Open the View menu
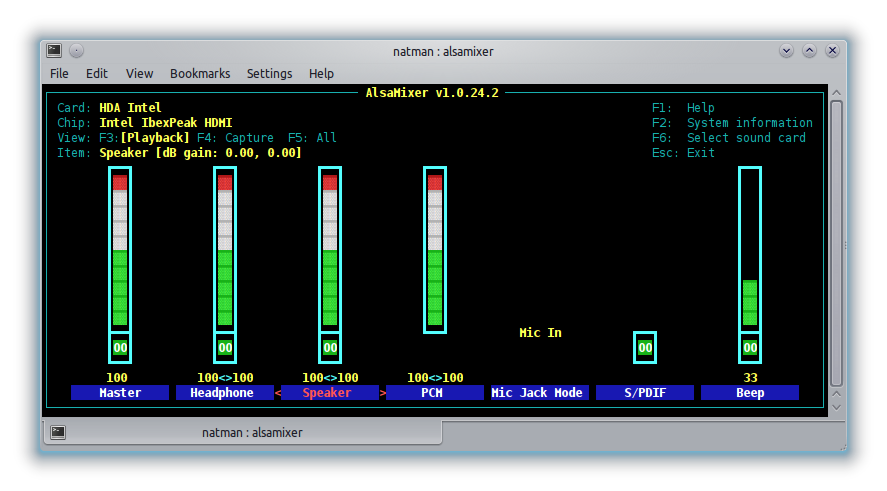The width and height of the screenshot is (887, 491). point(139,74)
